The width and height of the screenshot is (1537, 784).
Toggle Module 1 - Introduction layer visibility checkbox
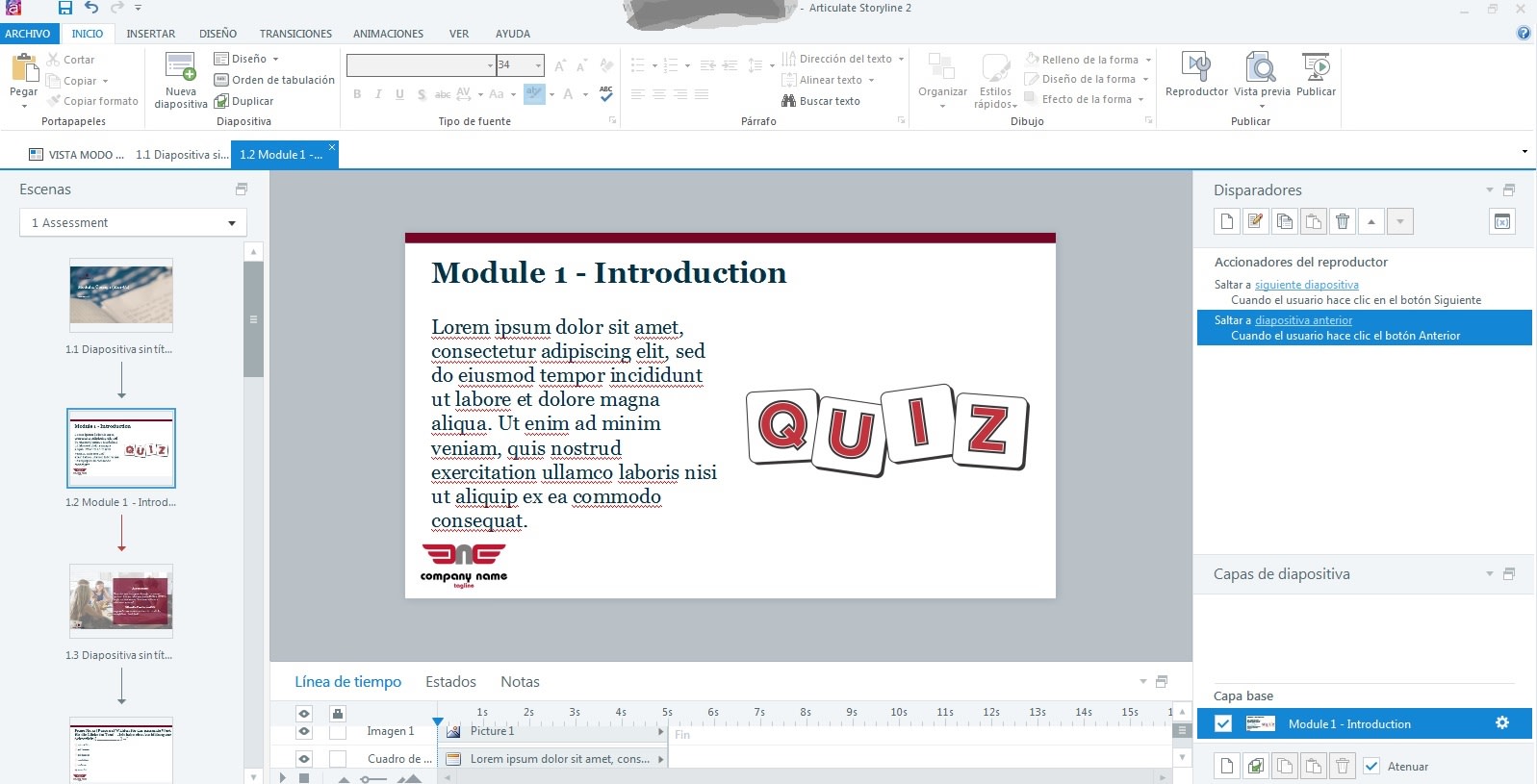[x=1223, y=723]
